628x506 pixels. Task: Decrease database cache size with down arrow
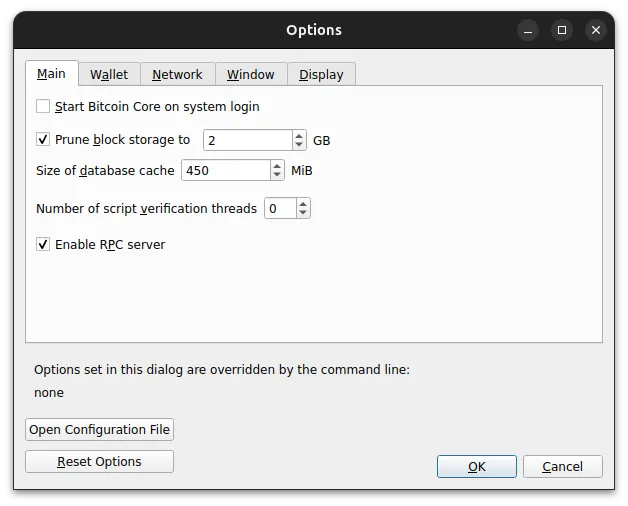pos(277,175)
